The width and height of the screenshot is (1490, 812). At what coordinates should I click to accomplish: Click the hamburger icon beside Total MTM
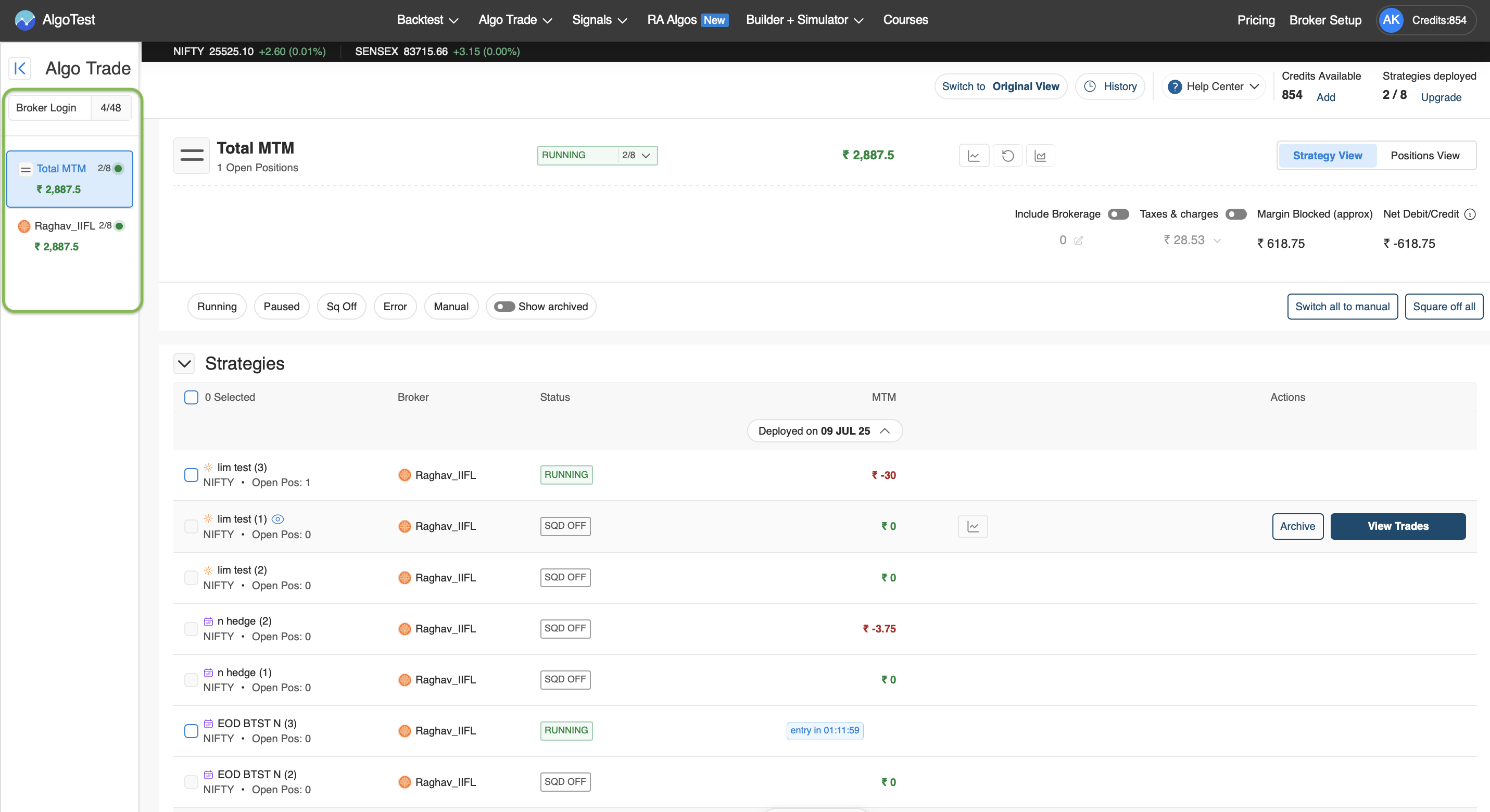(x=192, y=155)
